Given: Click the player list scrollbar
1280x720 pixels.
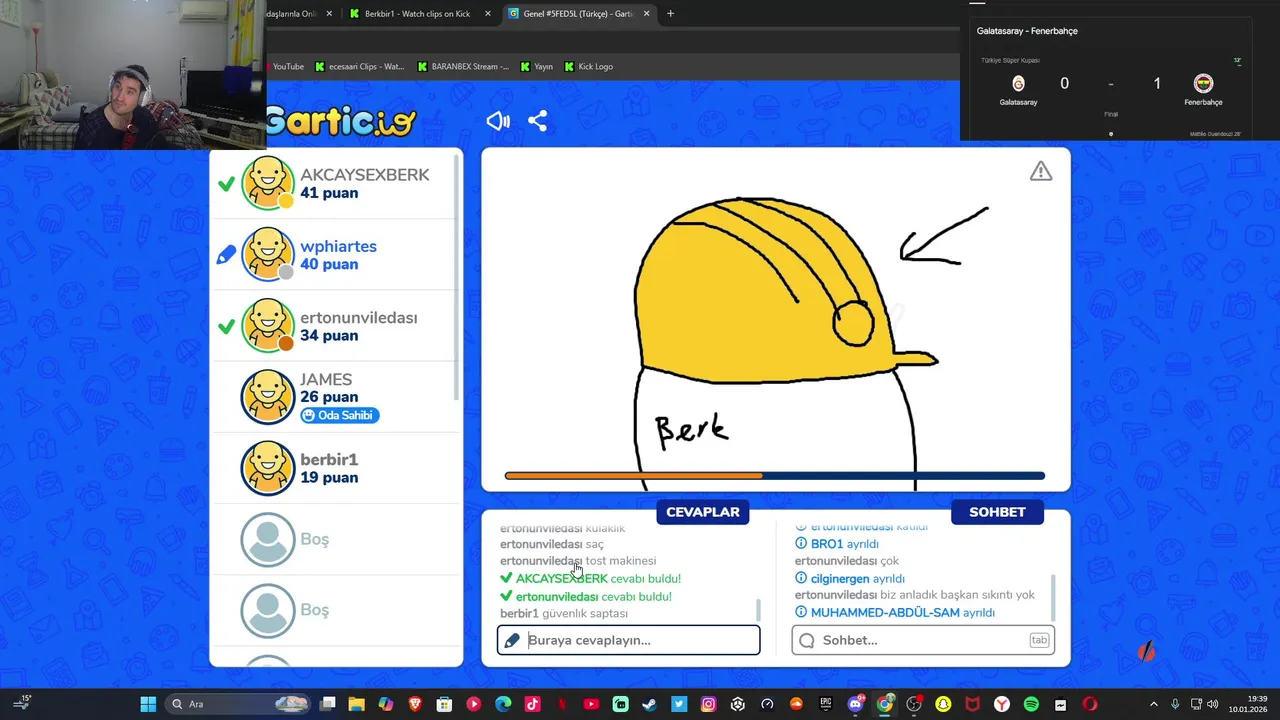Looking at the screenshot, I should click(458, 280).
